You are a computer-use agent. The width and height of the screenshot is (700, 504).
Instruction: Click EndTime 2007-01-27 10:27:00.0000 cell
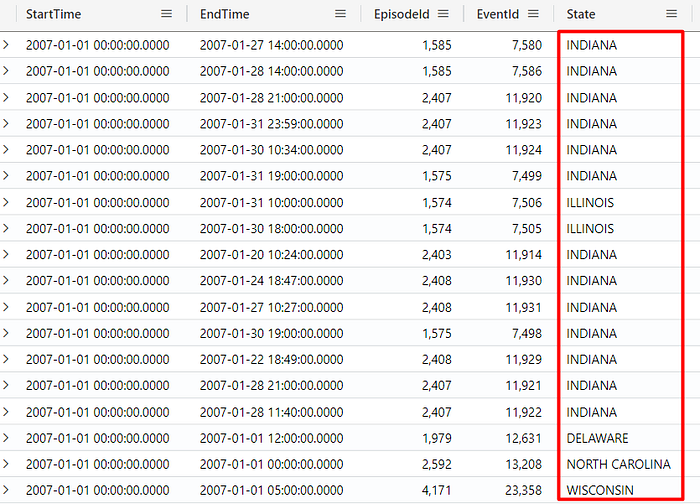click(x=271, y=307)
